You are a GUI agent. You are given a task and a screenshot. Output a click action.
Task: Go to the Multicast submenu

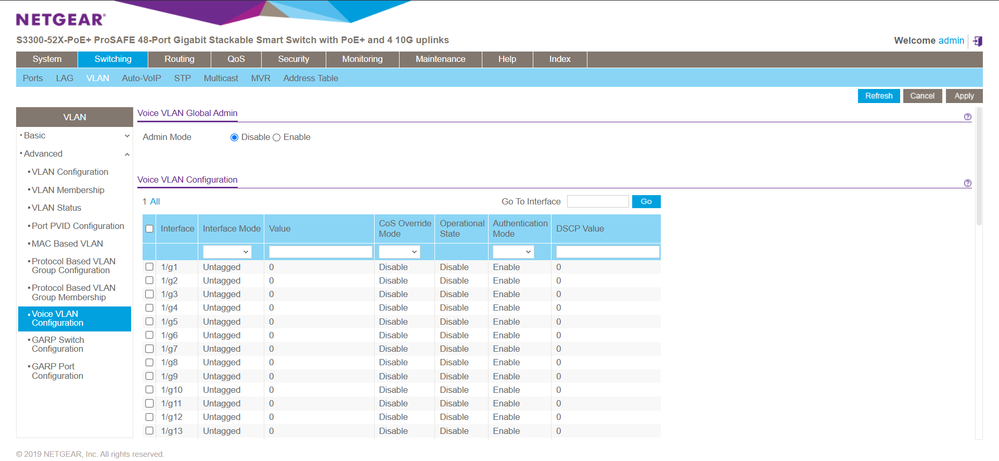coord(221,78)
